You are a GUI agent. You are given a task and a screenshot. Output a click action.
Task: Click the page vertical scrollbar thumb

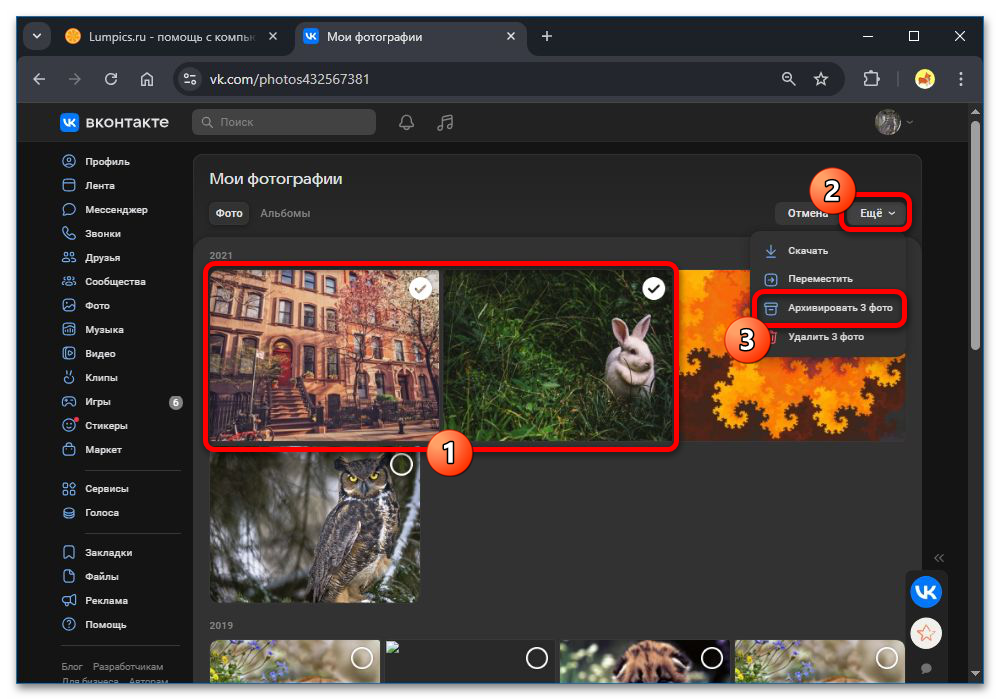pyautogui.click(x=975, y=235)
